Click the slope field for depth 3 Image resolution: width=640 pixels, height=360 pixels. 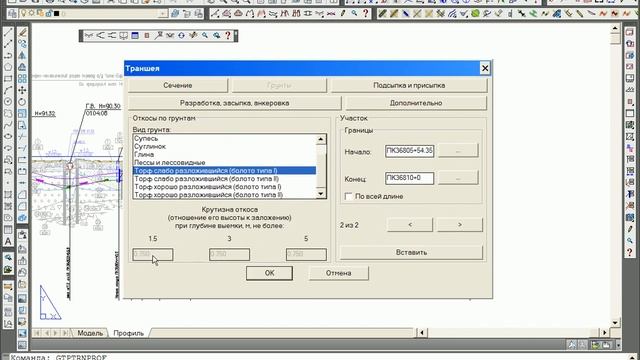click(x=229, y=254)
